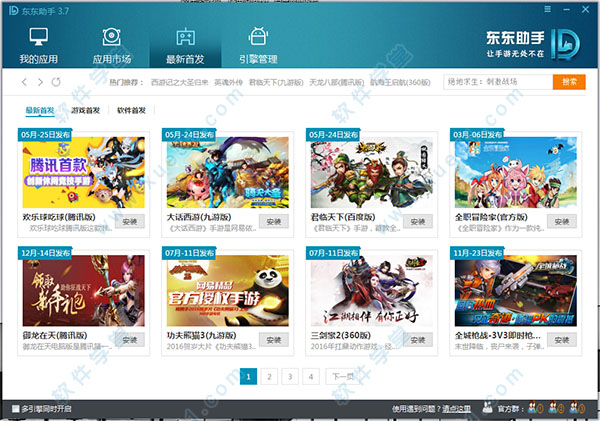Open hot link 英魂外传
Image resolution: width=600 pixels, height=421 pixels.
pyautogui.click(x=228, y=82)
